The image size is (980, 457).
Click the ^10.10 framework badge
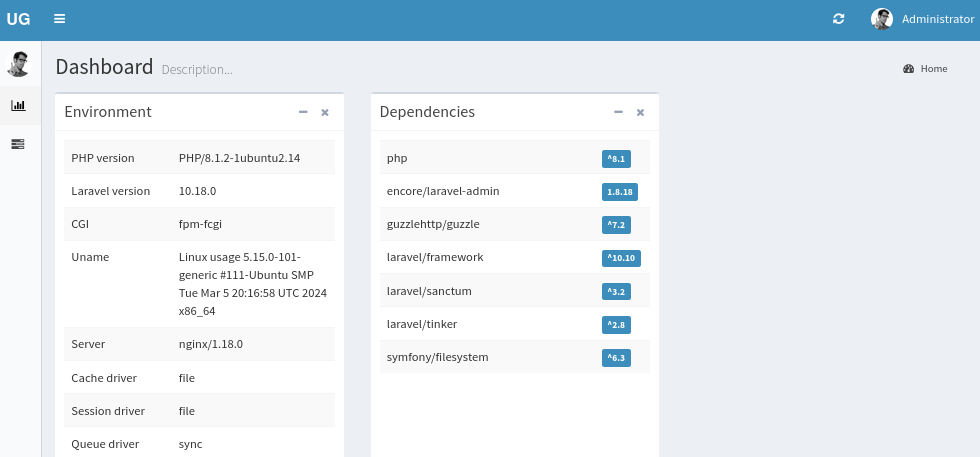point(621,258)
